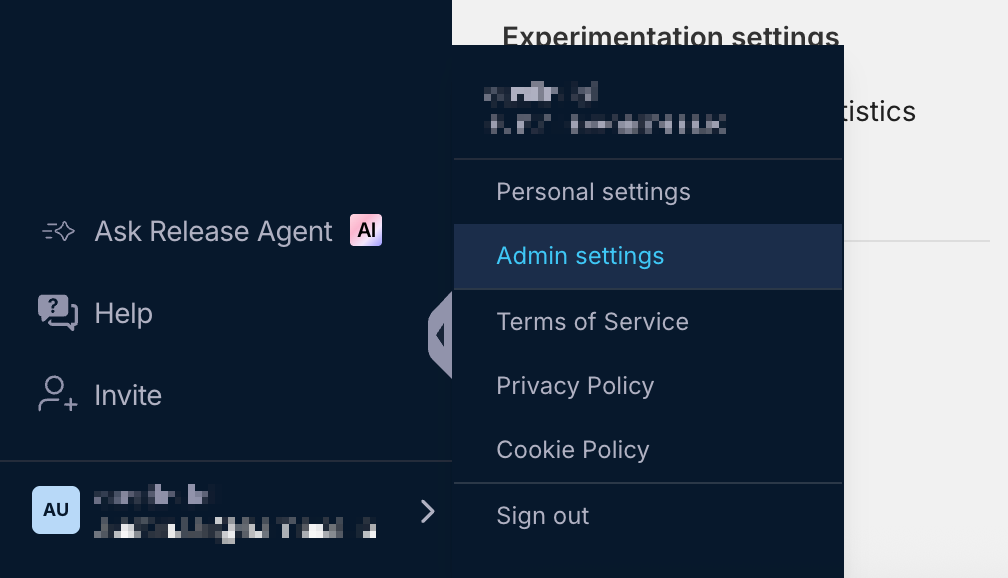Select Admin settings
1008x578 pixels.
tap(580, 256)
